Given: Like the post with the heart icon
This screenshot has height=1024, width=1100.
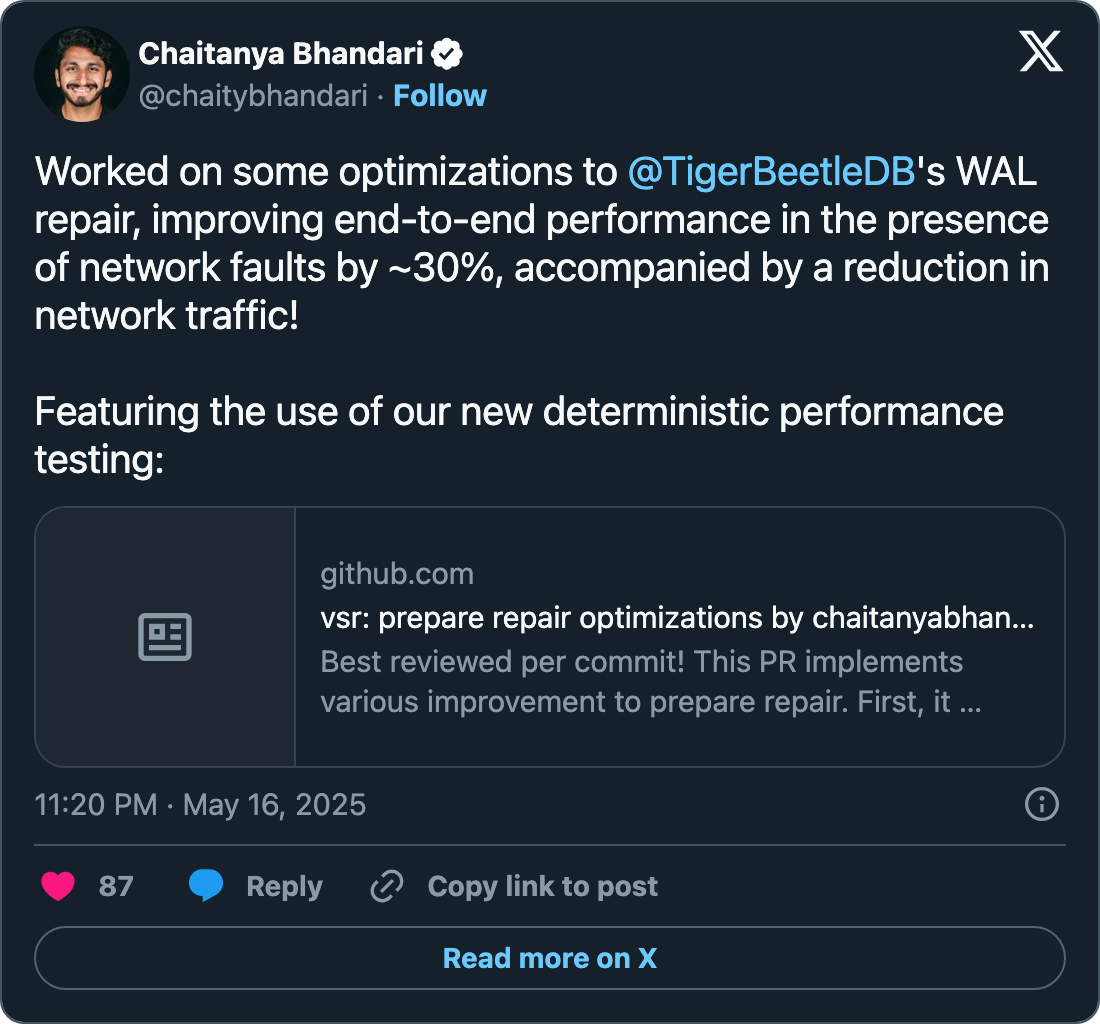Looking at the screenshot, I should (x=58, y=886).
